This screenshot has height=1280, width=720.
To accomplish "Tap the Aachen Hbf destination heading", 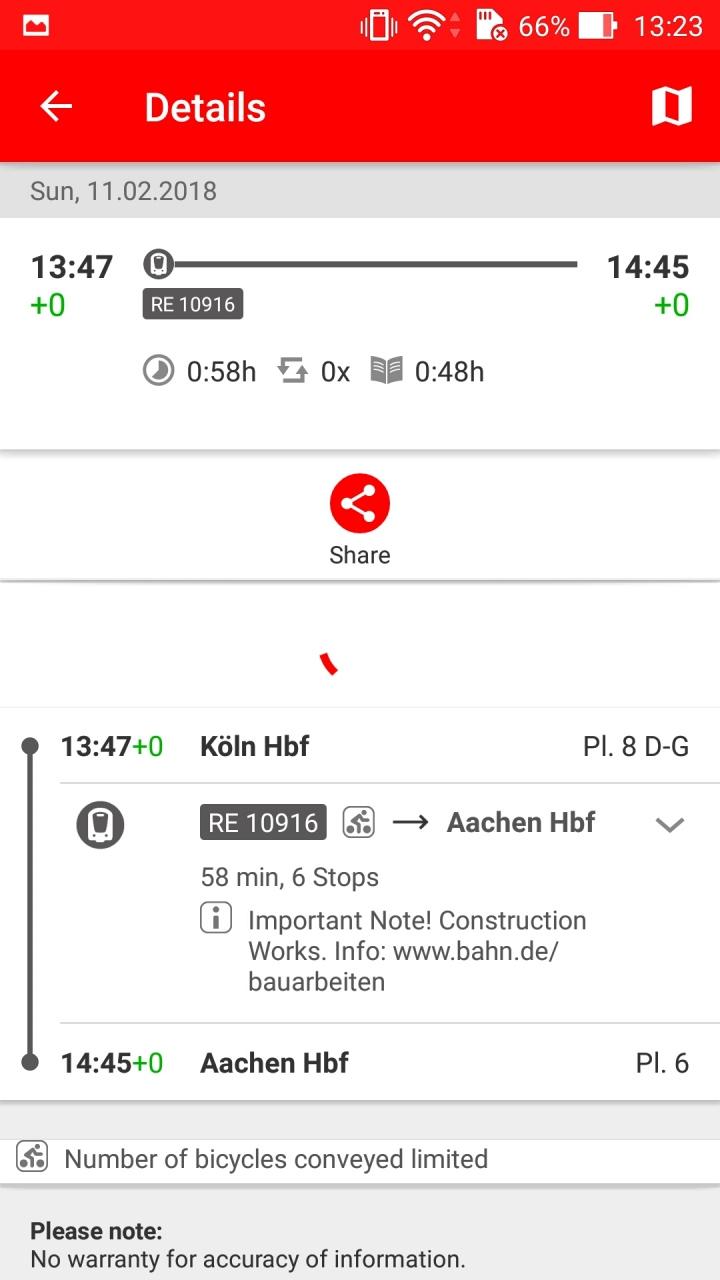I will tap(520, 822).
